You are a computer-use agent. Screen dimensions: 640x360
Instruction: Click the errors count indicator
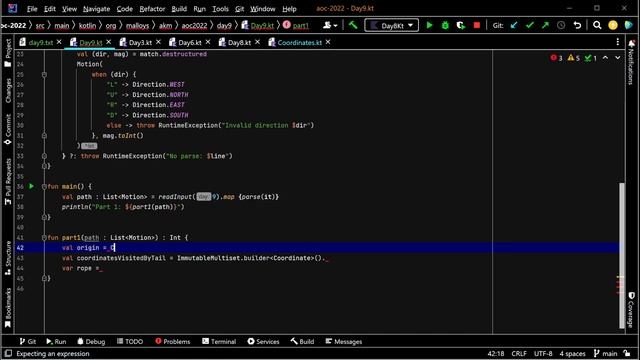pos(556,58)
